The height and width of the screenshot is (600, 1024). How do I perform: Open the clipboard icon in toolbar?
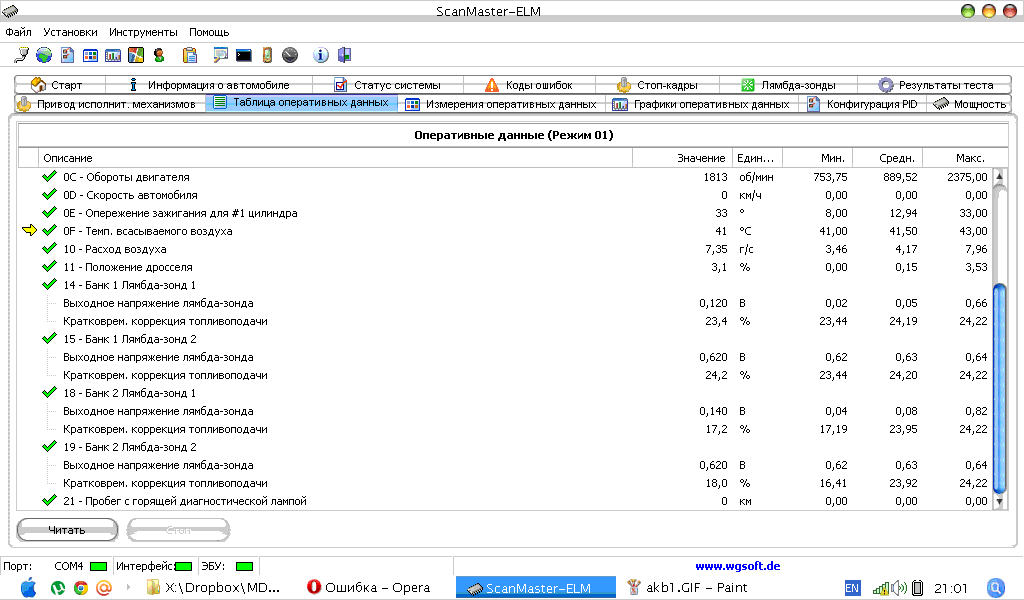[190, 55]
